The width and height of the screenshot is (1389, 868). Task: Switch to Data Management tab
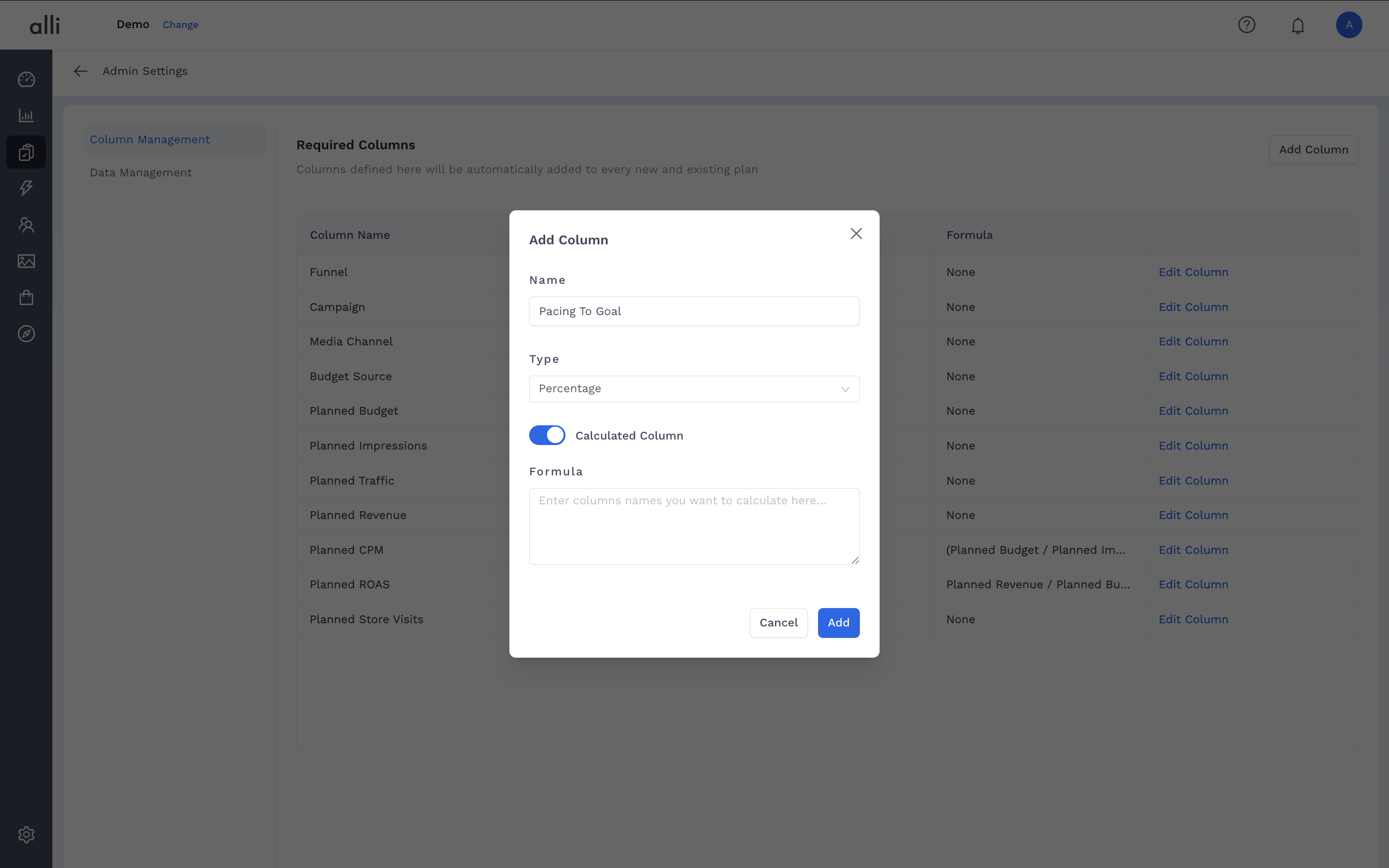click(x=141, y=173)
